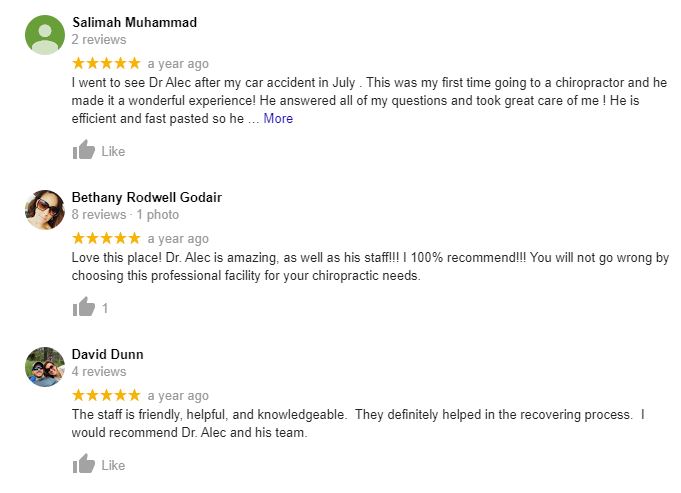Screen dimensions: 681x493
Task: Click the Like label under Salimah's review
Action: tap(113, 151)
